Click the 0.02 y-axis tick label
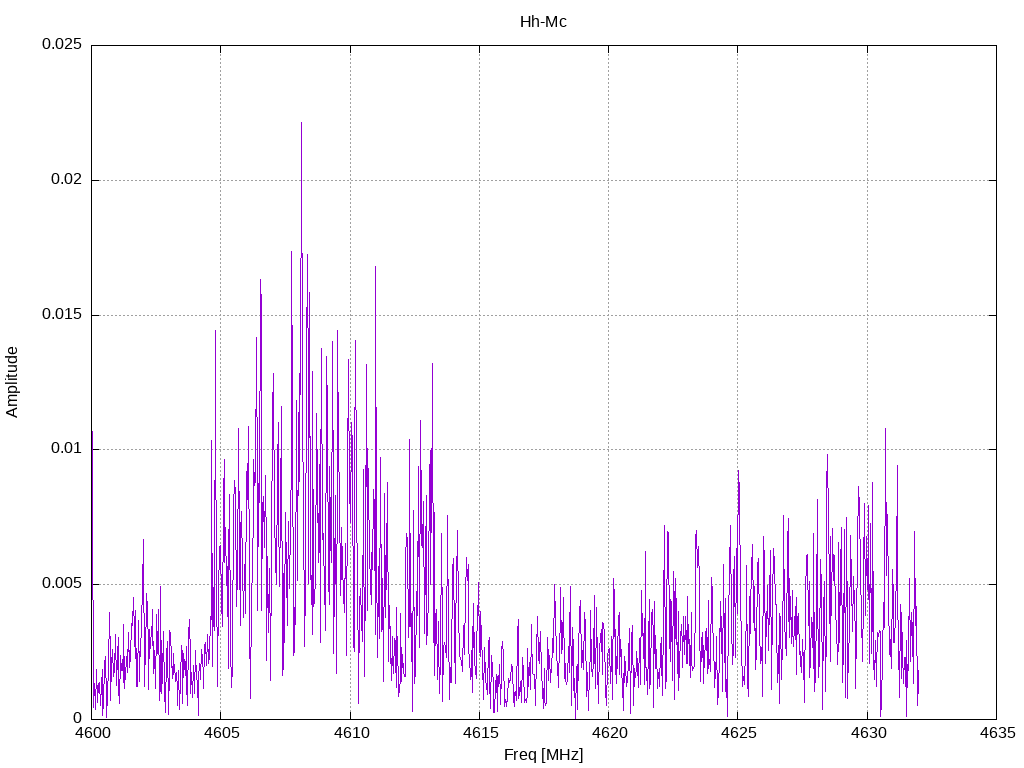1024x768 pixels. tap(64, 180)
